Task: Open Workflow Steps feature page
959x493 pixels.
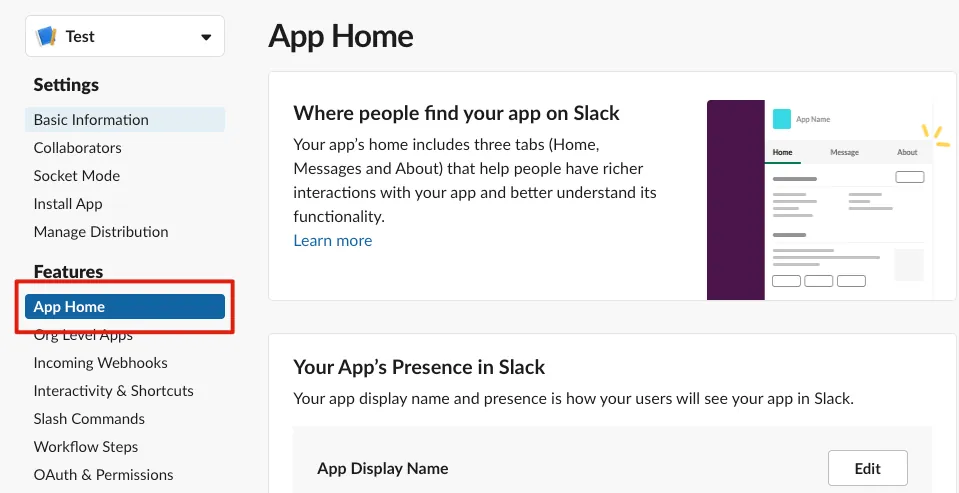Action: pyautogui.click(x=86, y=447)
